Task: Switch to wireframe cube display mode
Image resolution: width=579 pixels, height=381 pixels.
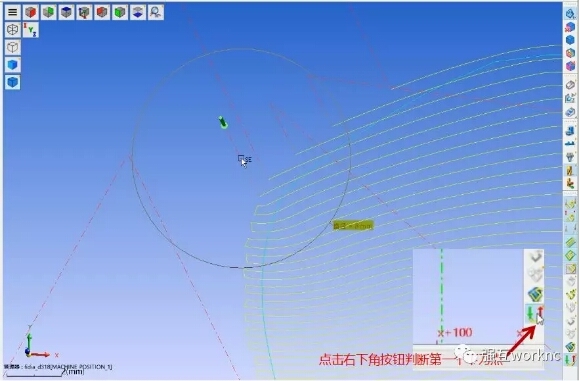Action: [13, 47]
